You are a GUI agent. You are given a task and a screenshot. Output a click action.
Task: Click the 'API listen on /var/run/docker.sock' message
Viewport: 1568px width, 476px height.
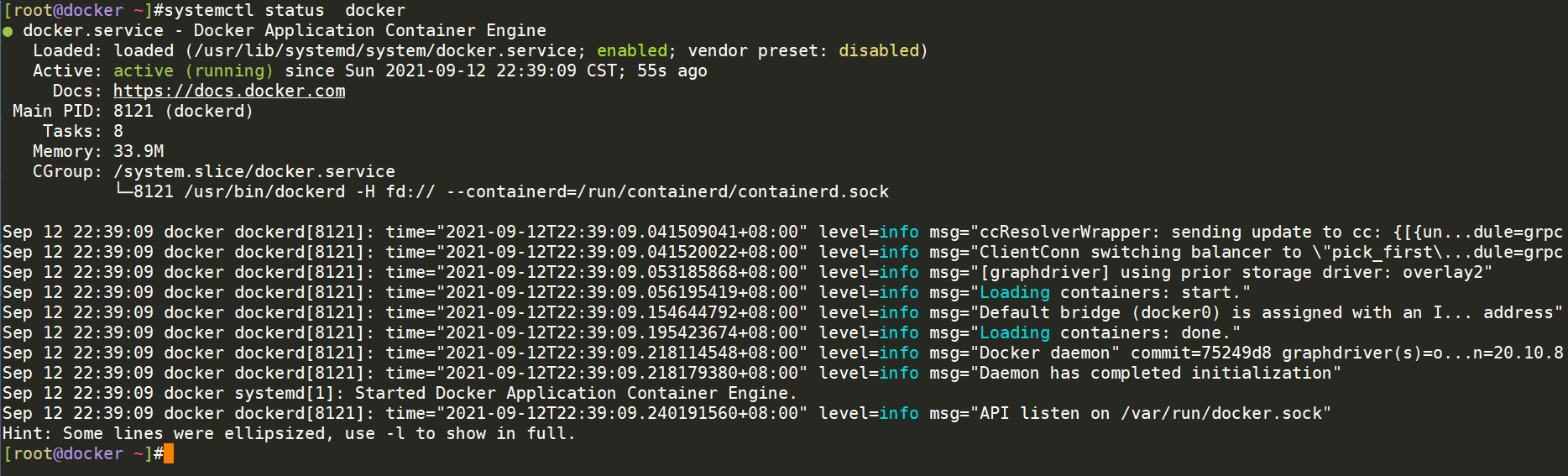point(1151,413)
